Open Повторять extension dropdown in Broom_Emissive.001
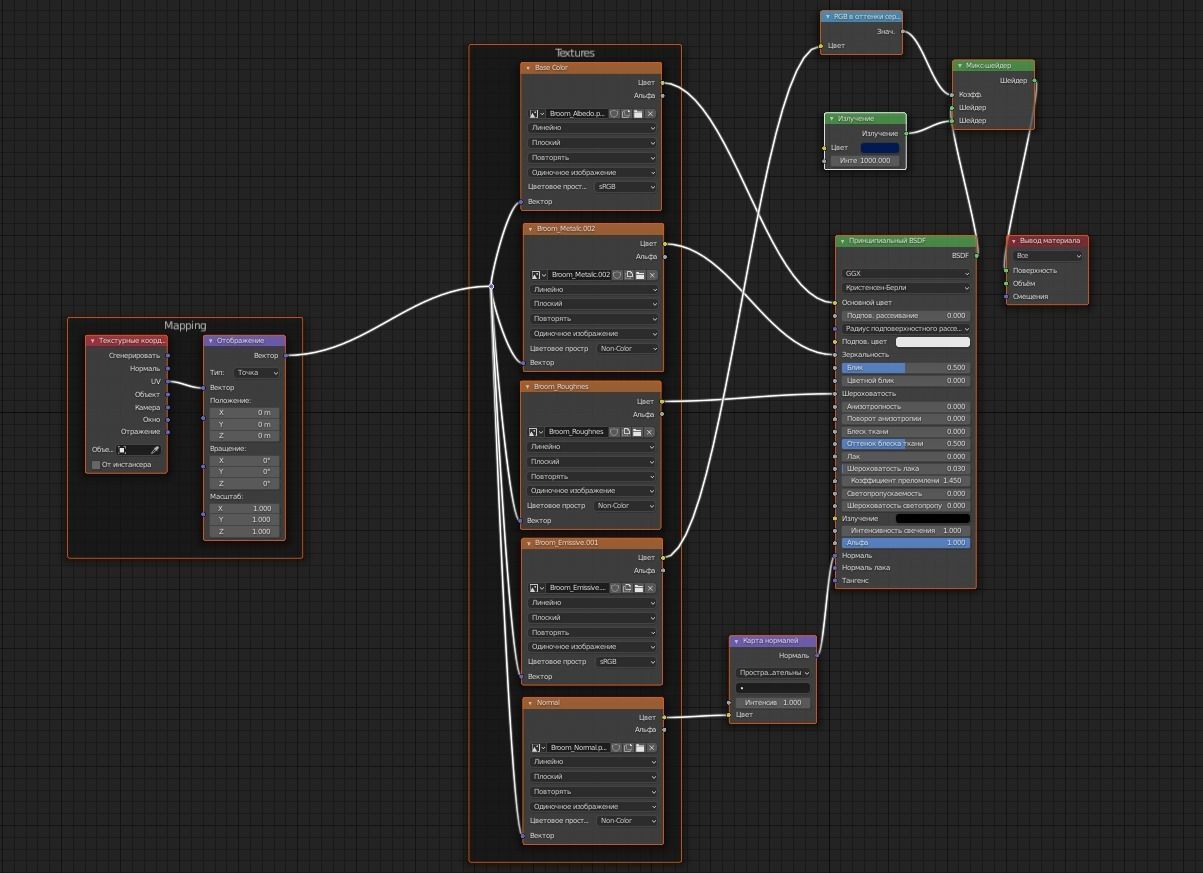This screenshot has height=873, width=1203. point(593,632)
